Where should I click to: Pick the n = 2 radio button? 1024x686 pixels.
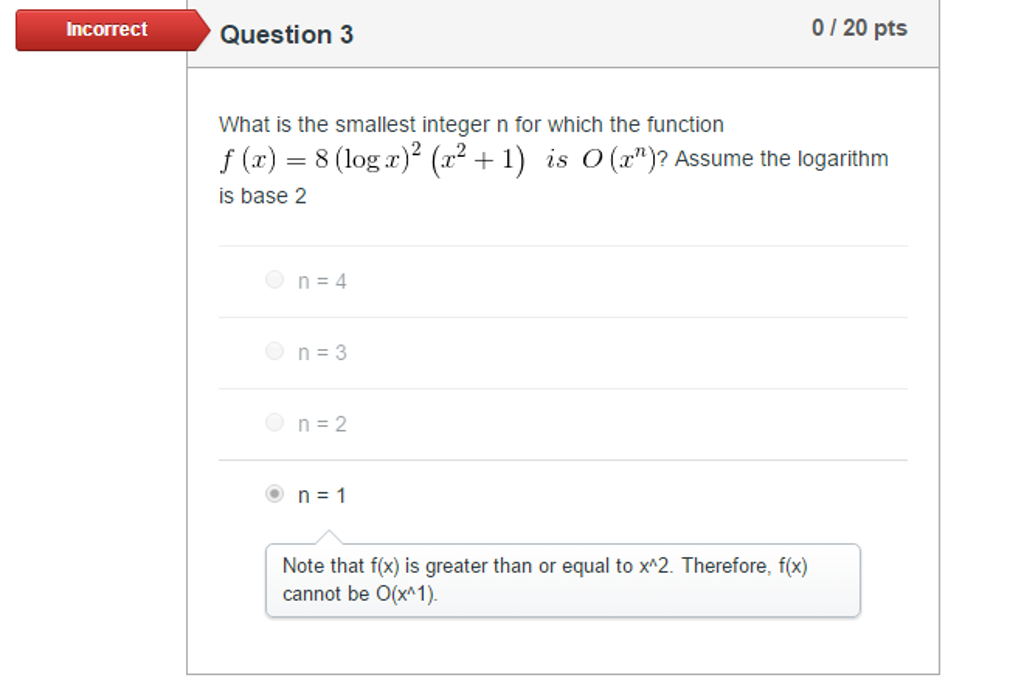tap(275, 423)
